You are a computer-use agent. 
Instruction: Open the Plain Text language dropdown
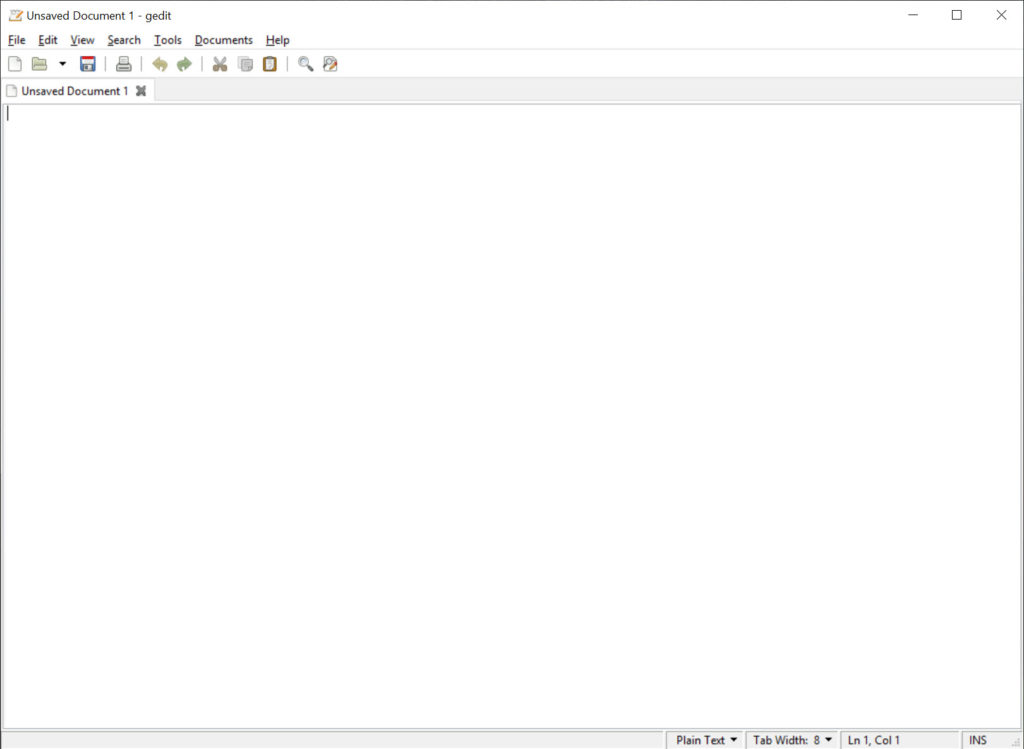(x=705, y=740)
